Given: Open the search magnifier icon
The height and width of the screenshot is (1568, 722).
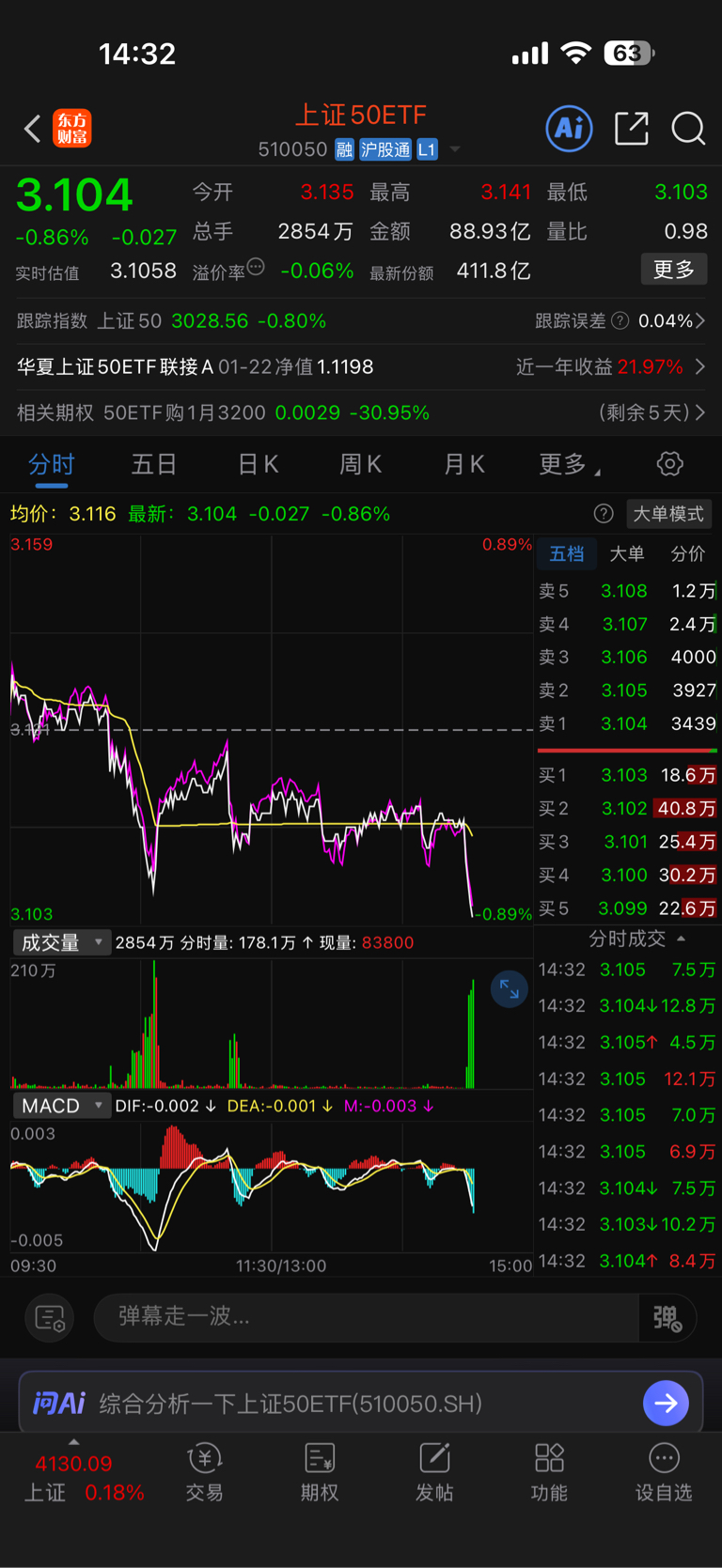Looking at the screenshot, I should click(x=688, y=129).
